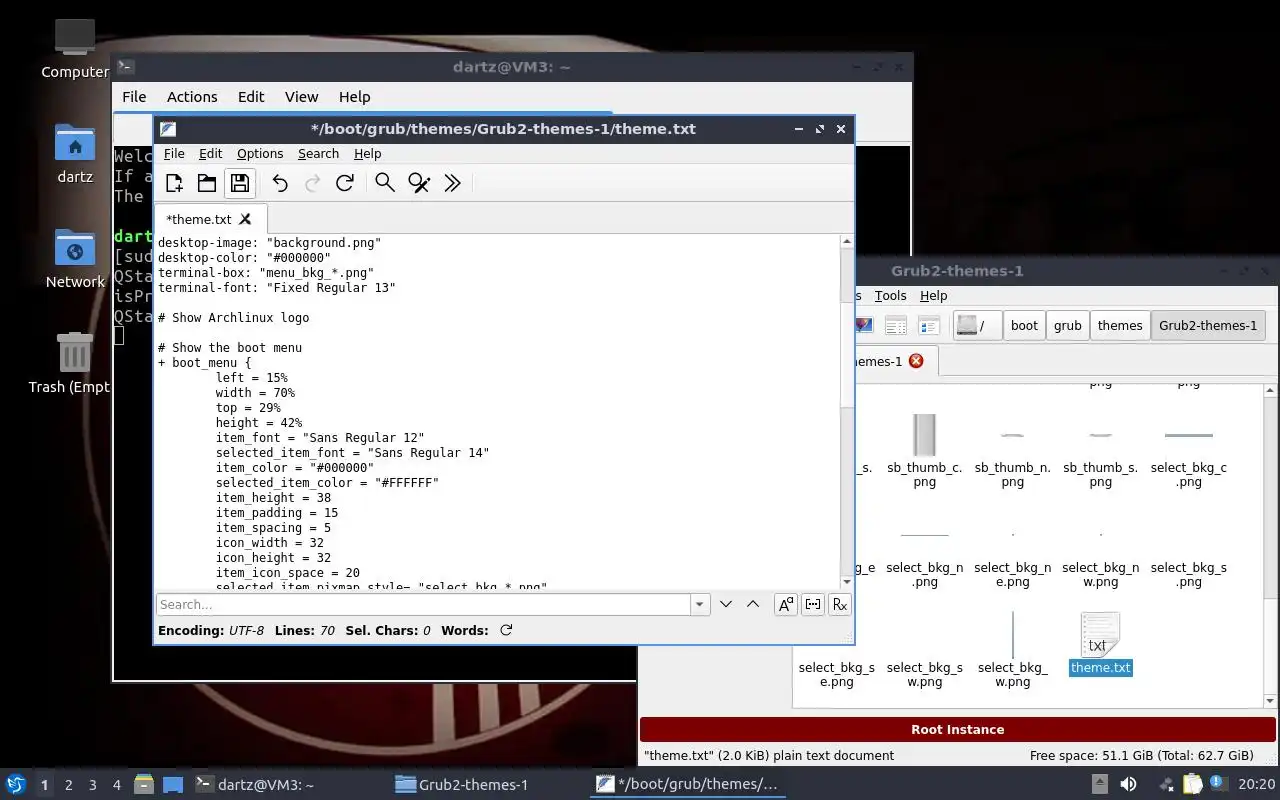Click the UTF-8 encoding value
Image resolution: width=1280 pixels, height=800 pixels.
[x=246, y=630]
